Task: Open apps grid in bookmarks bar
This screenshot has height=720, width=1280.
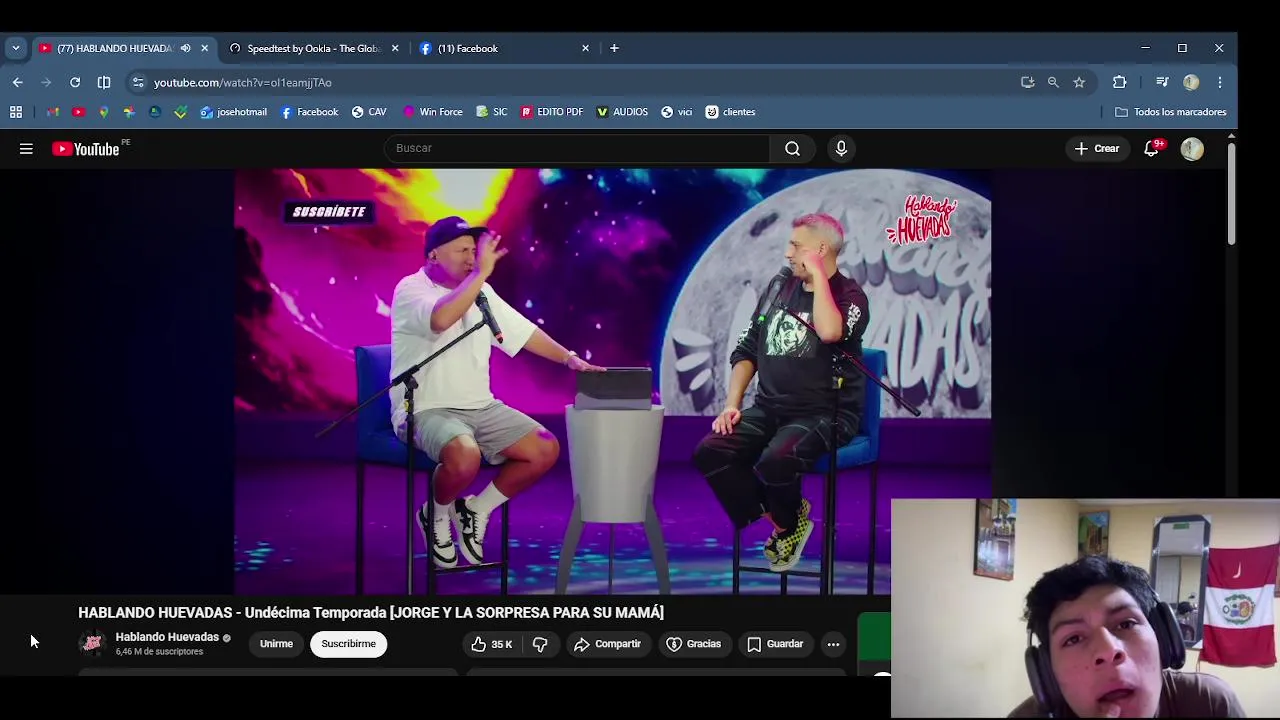Action: pos(16,112)
